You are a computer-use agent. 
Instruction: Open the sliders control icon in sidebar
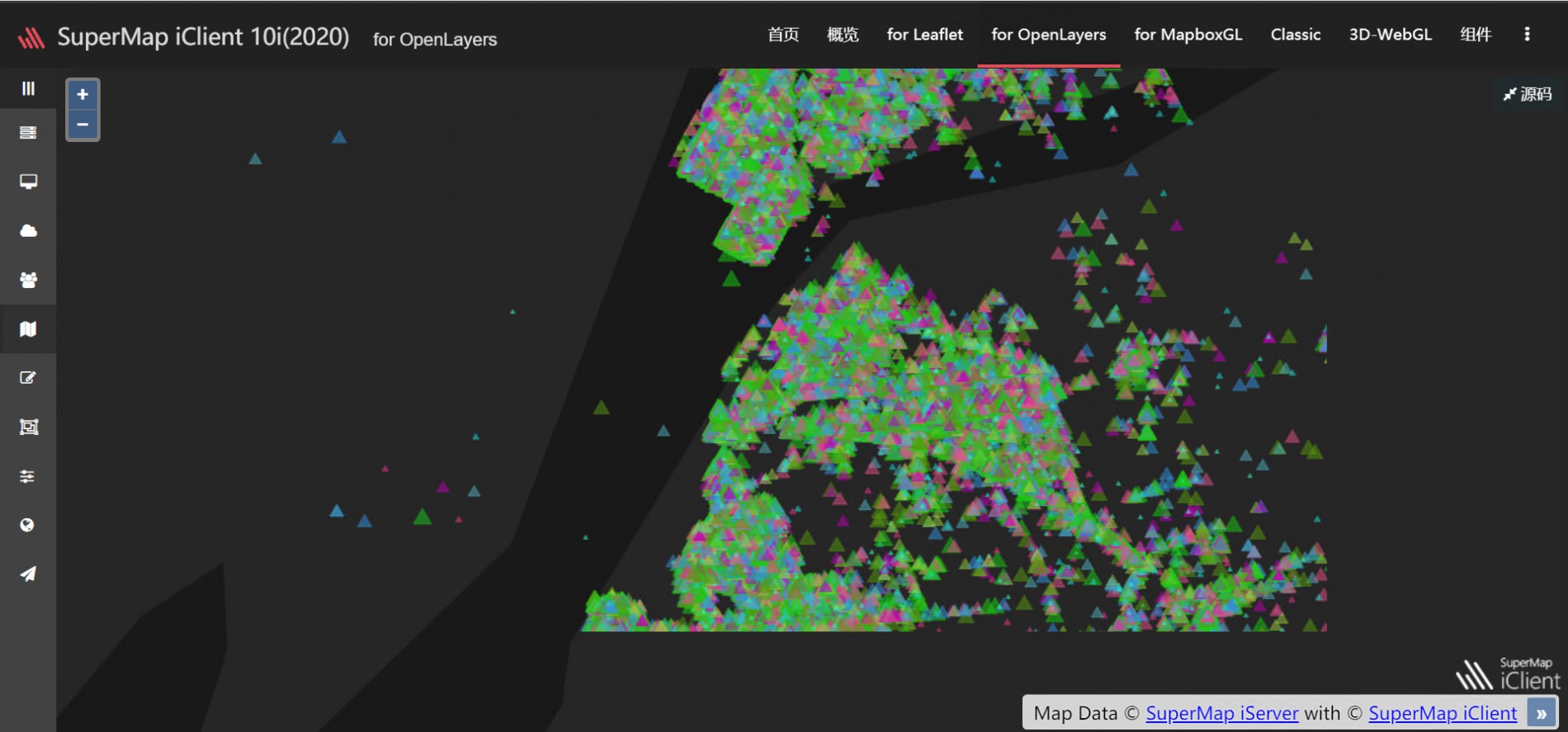(28, 476)
